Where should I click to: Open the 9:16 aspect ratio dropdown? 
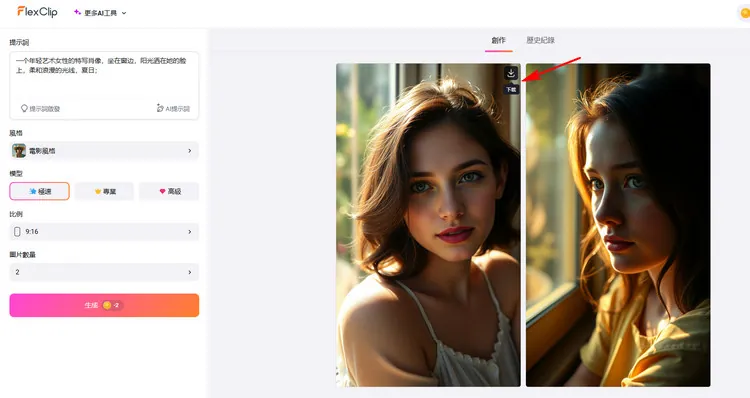(104, 232)
